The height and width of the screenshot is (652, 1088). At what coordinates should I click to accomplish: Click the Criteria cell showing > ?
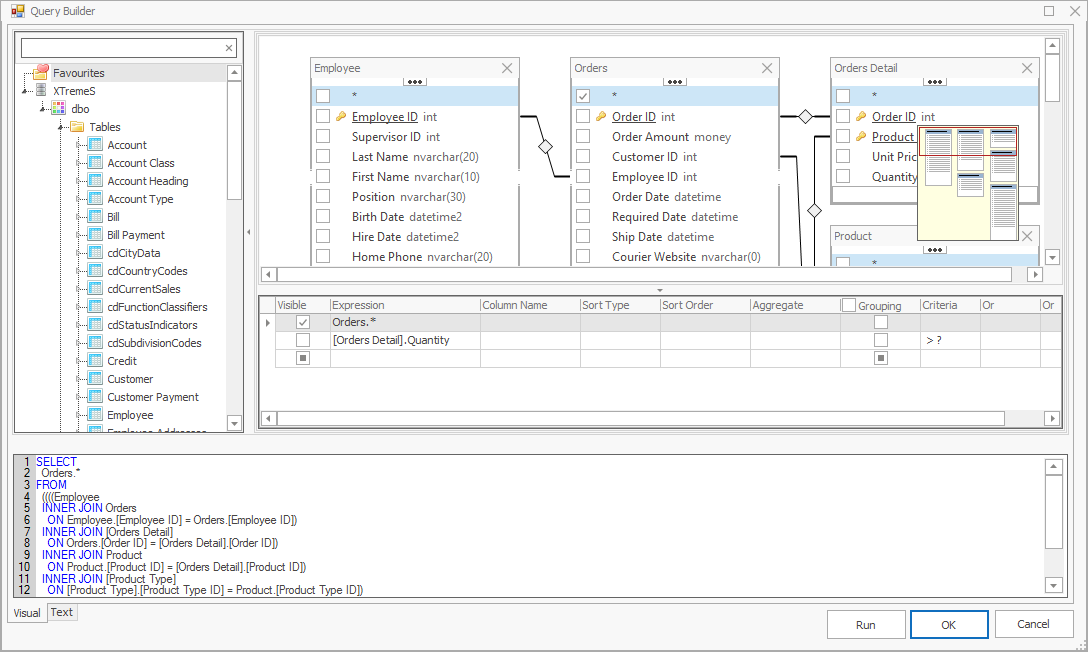[x=950, y=340]
